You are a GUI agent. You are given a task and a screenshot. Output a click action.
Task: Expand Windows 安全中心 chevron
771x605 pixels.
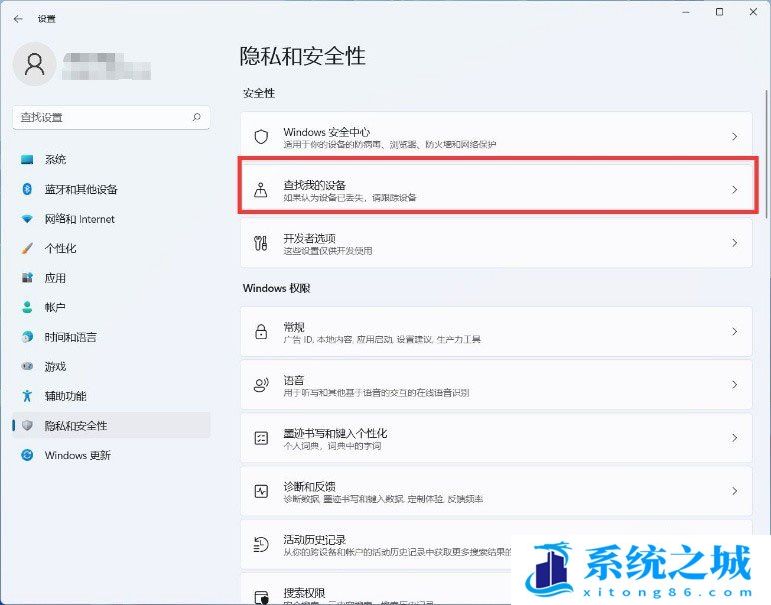(x=735, y=137)
